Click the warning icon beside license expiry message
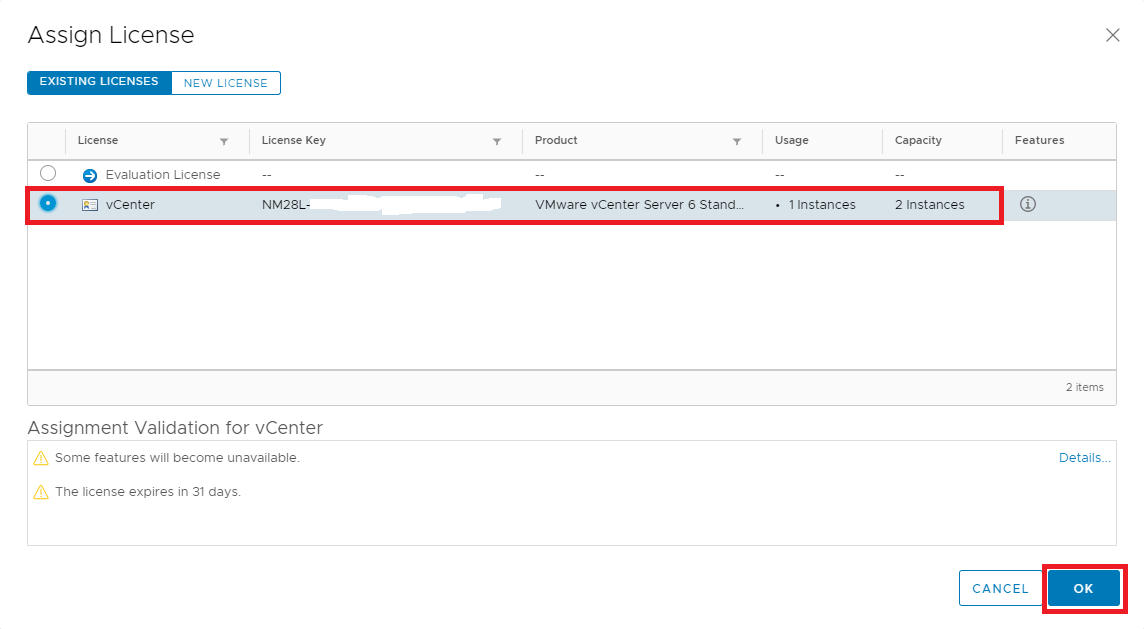The height and width of the screenshot is (629, 1144). [x=40, y=492]
